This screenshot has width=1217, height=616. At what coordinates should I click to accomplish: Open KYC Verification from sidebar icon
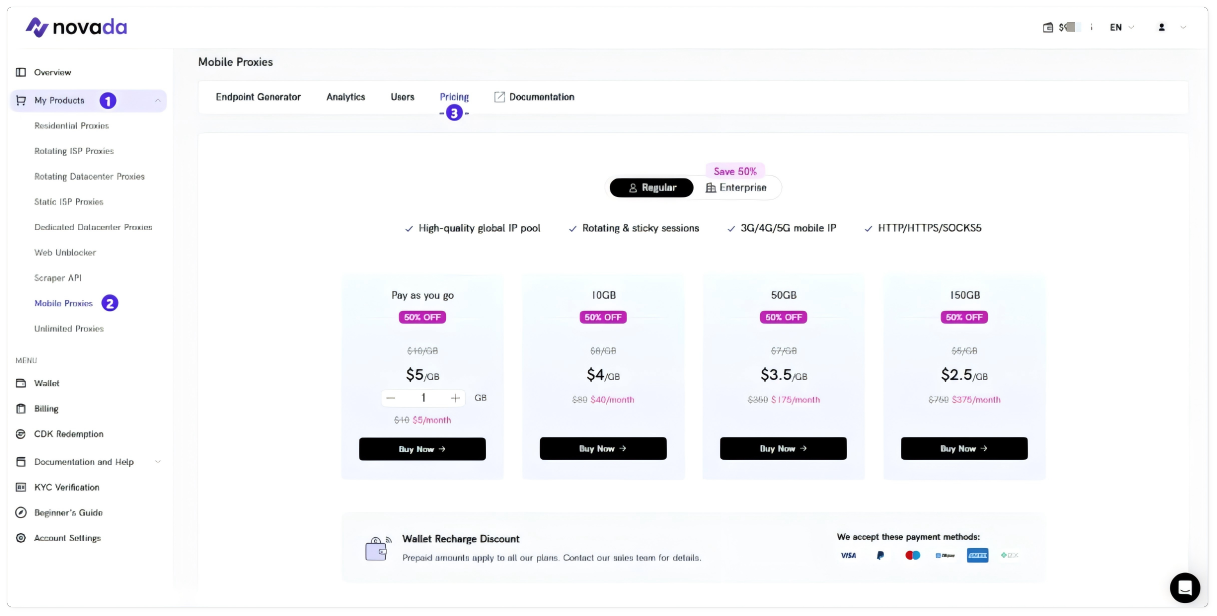(21, 487)
